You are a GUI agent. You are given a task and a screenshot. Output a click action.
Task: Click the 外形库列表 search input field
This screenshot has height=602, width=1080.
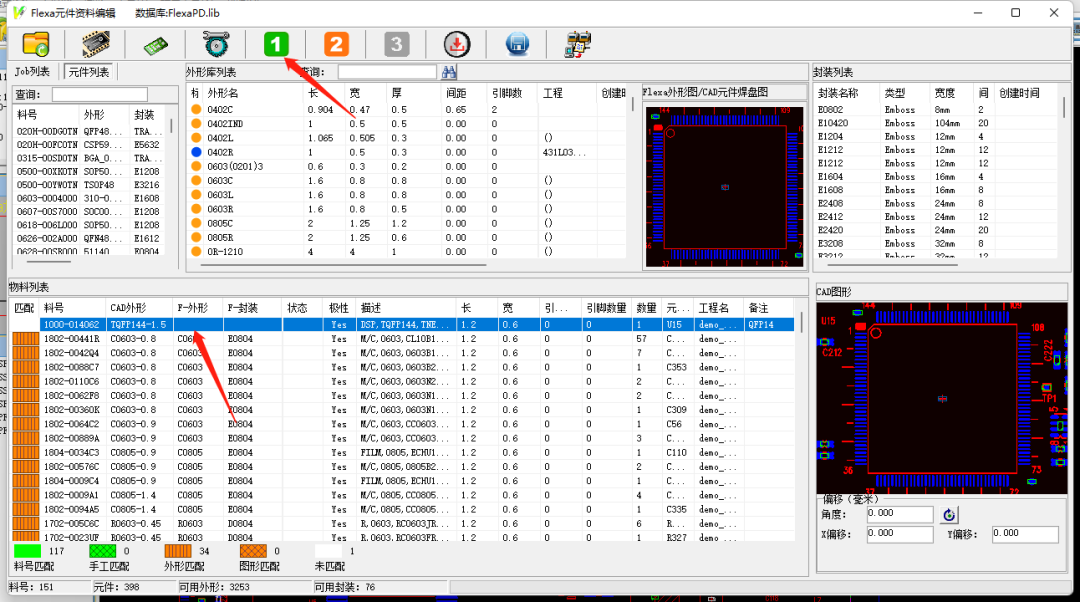pos(387,72)
